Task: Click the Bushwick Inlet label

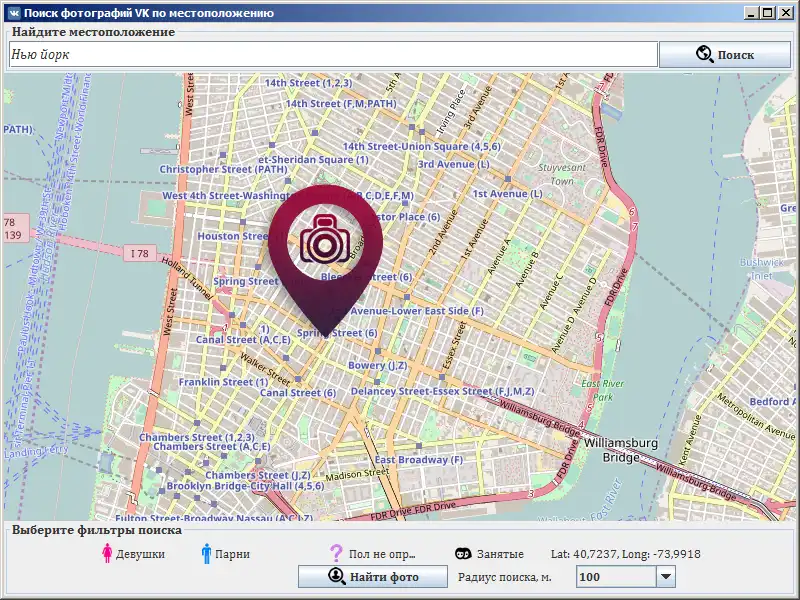Action: pyautogui.click(x=762, y=269)
